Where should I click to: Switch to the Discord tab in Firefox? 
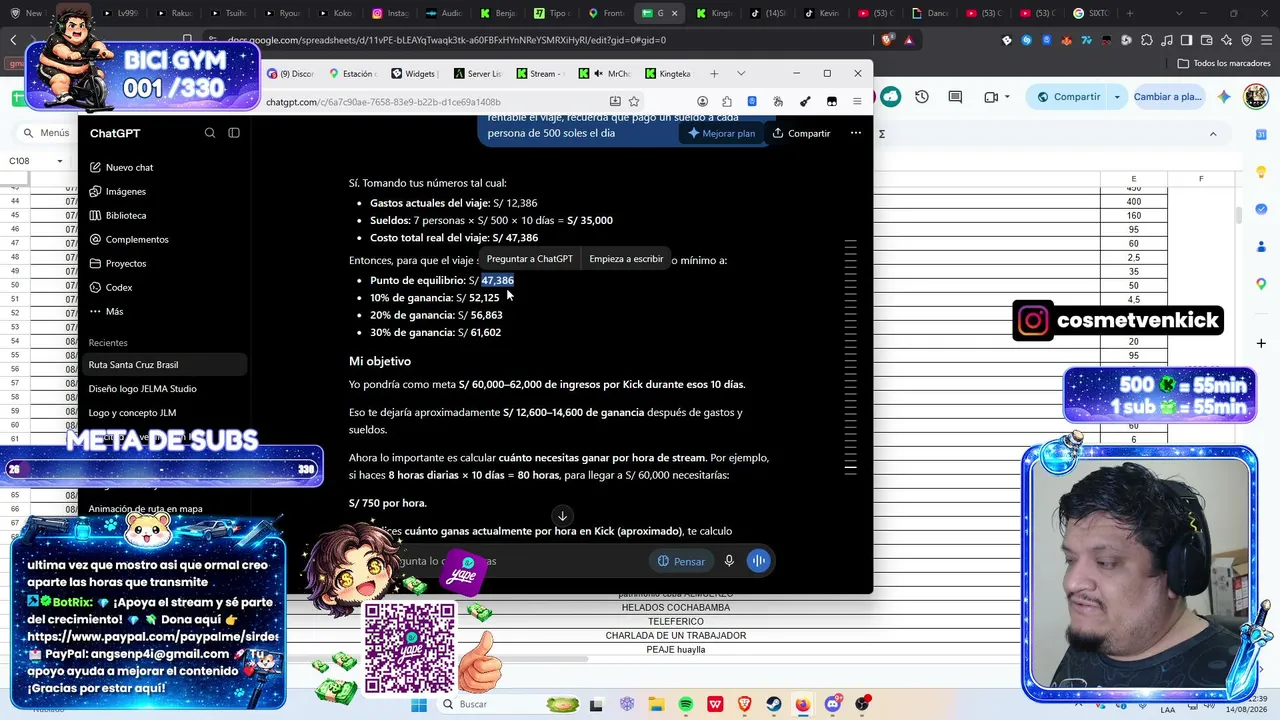tap(290, 73)
